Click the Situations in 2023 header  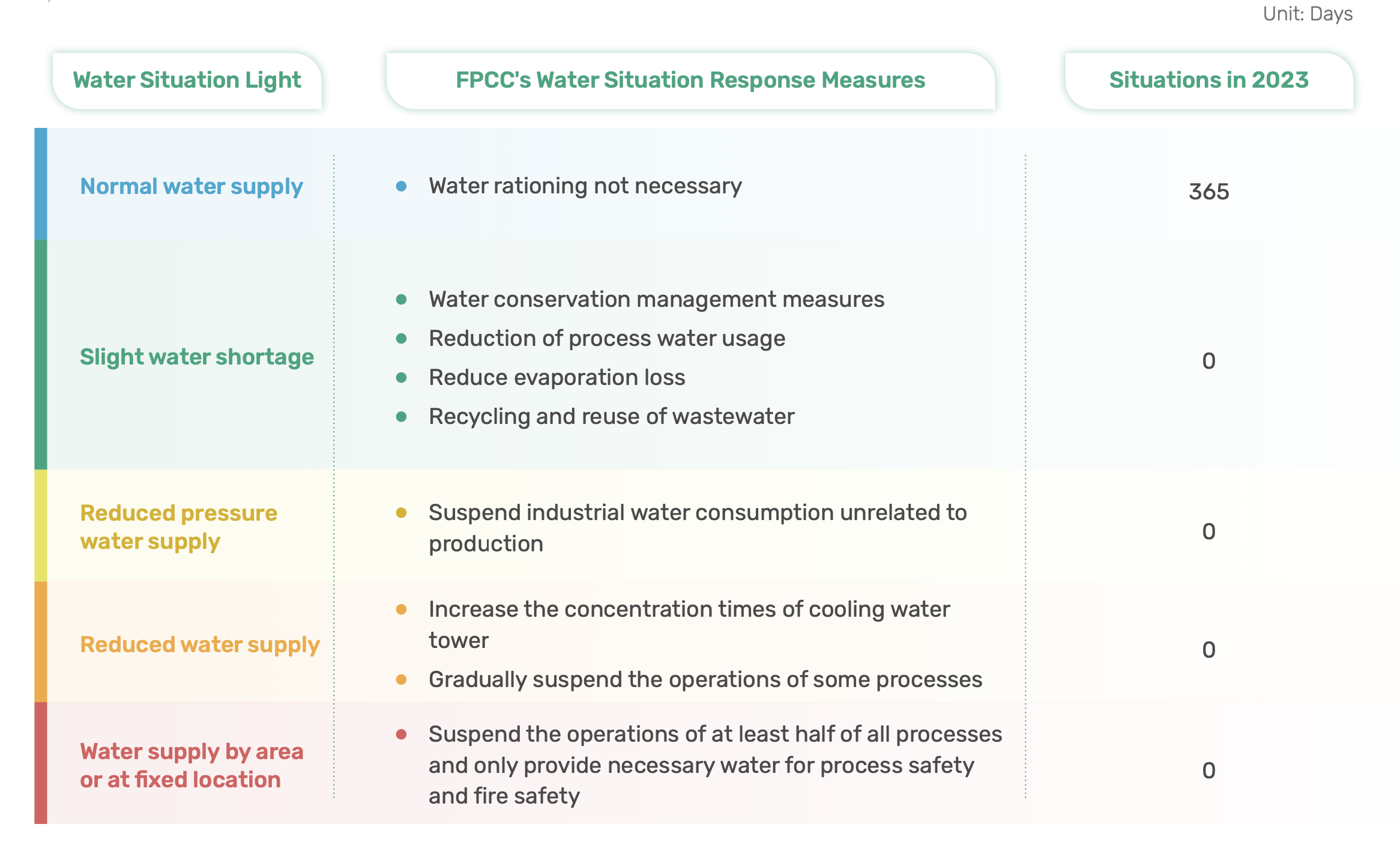(x=1208, y=80)
